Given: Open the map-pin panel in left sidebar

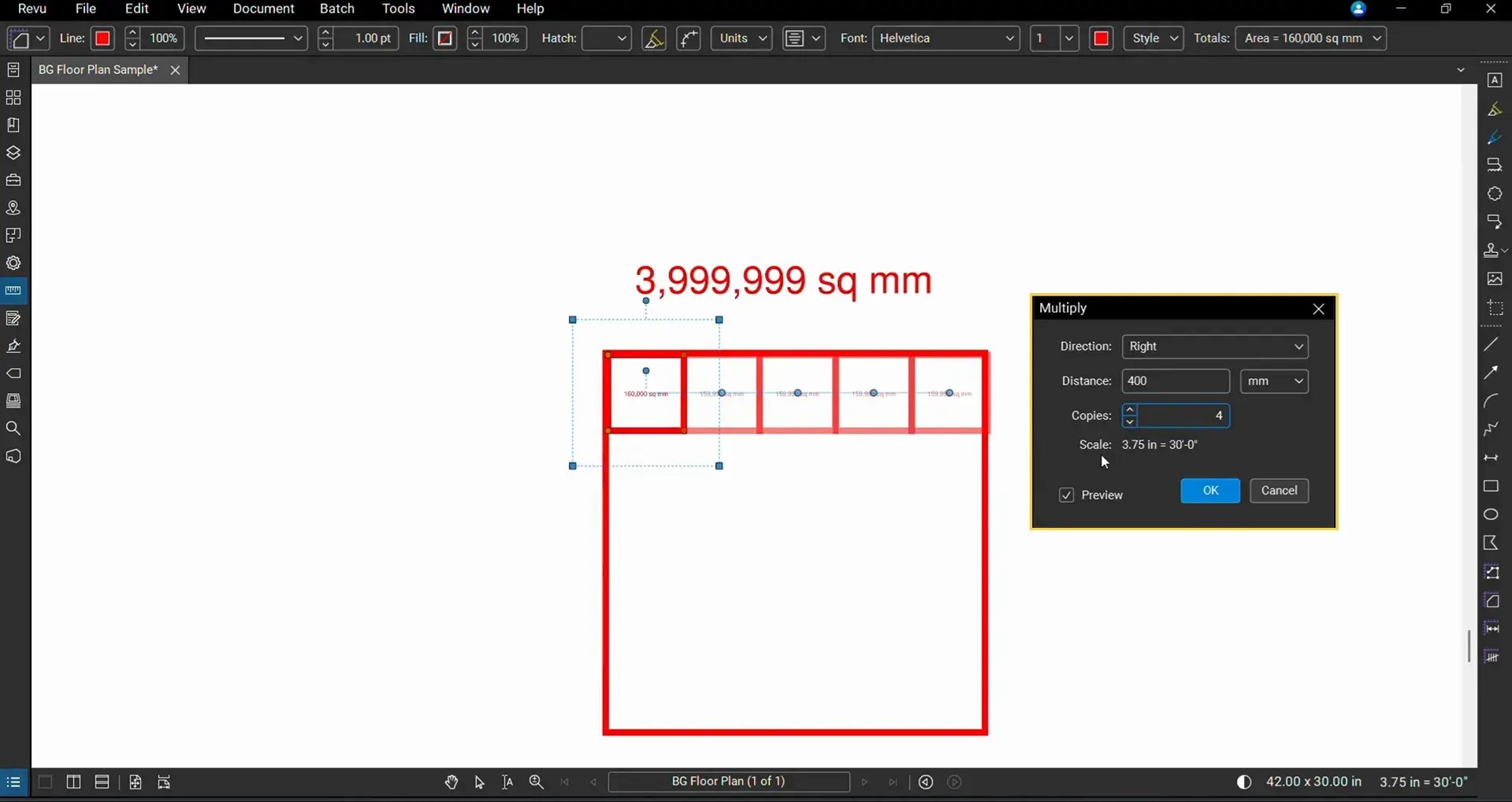Looking at the screenshot, I should click(x=13, y=208).
